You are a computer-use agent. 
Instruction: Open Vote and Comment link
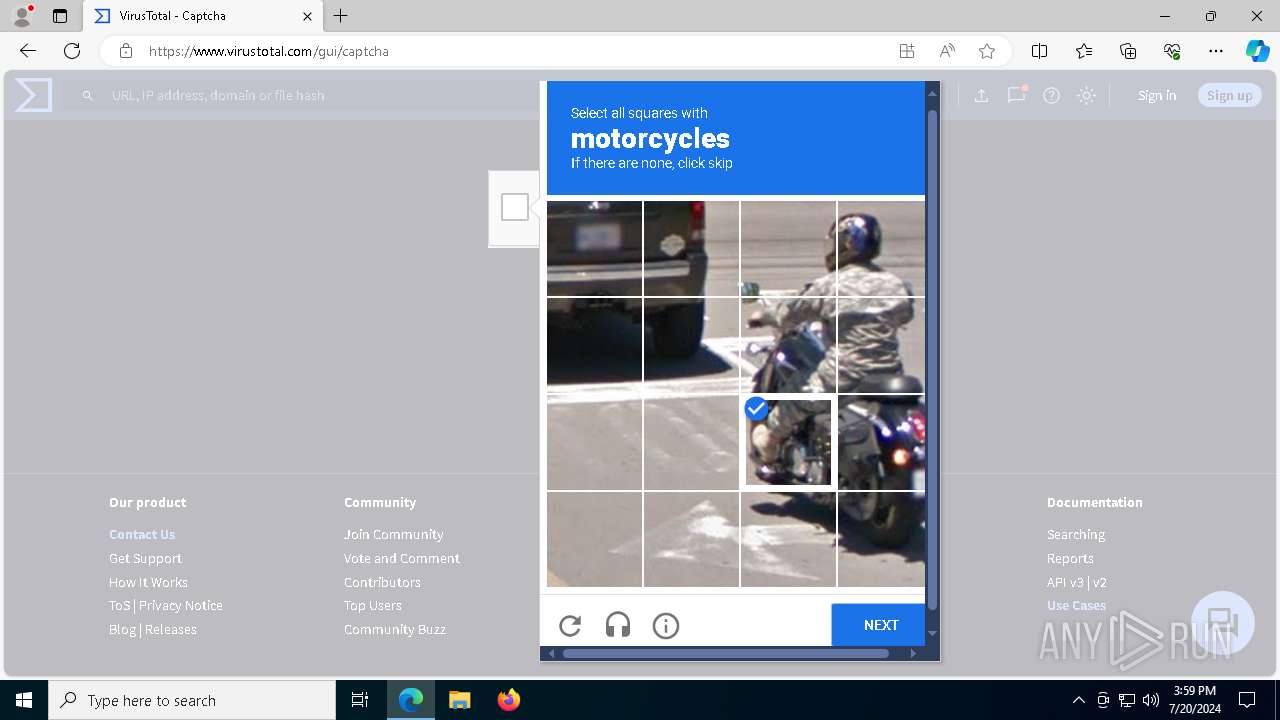point(402,558)
